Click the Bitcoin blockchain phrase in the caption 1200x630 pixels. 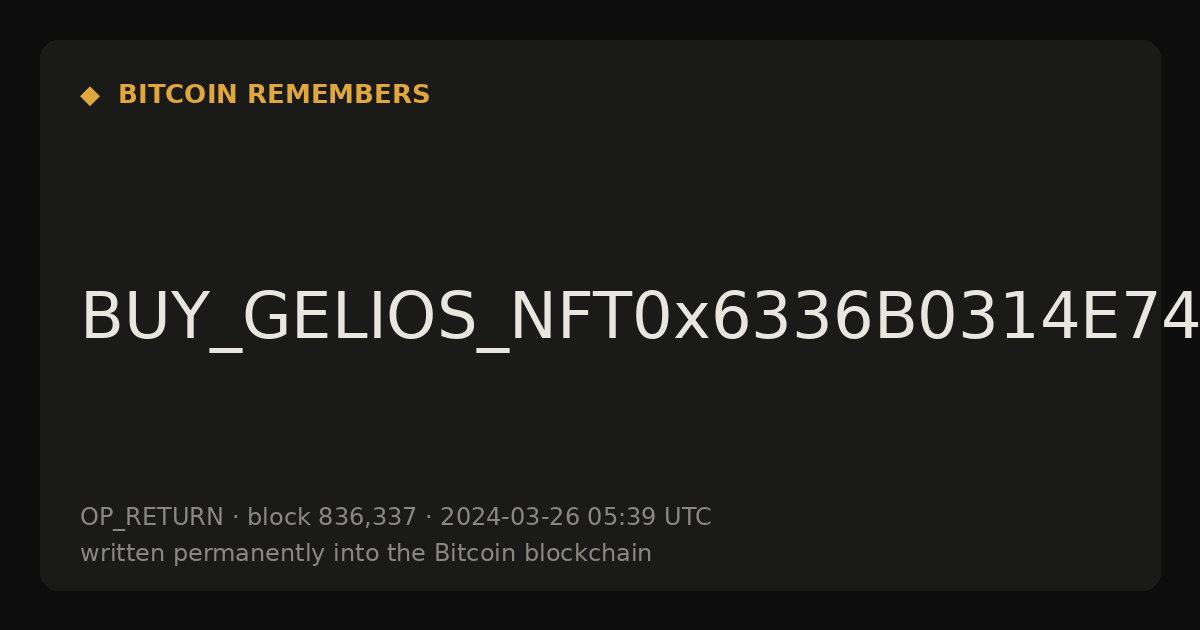542,553
